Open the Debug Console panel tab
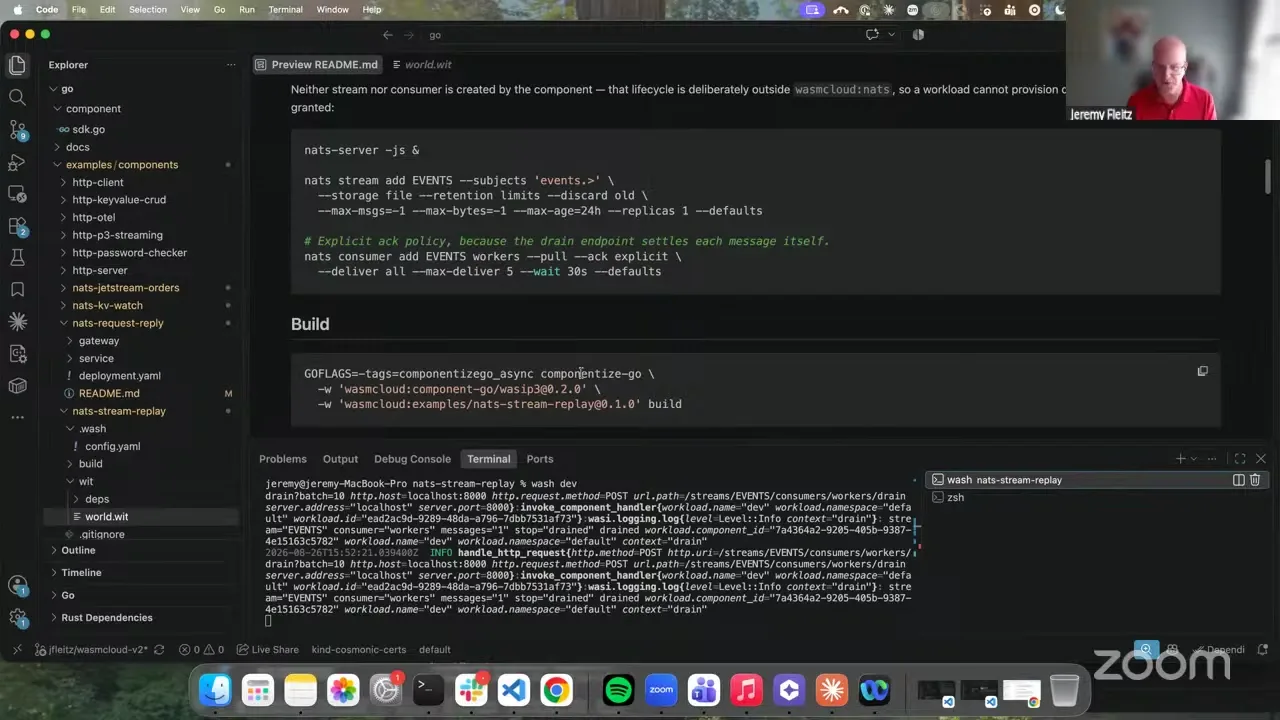Image resolution: width=1280 pixels, height=720 pixels. pyautogui.click(x=412, y=459)
